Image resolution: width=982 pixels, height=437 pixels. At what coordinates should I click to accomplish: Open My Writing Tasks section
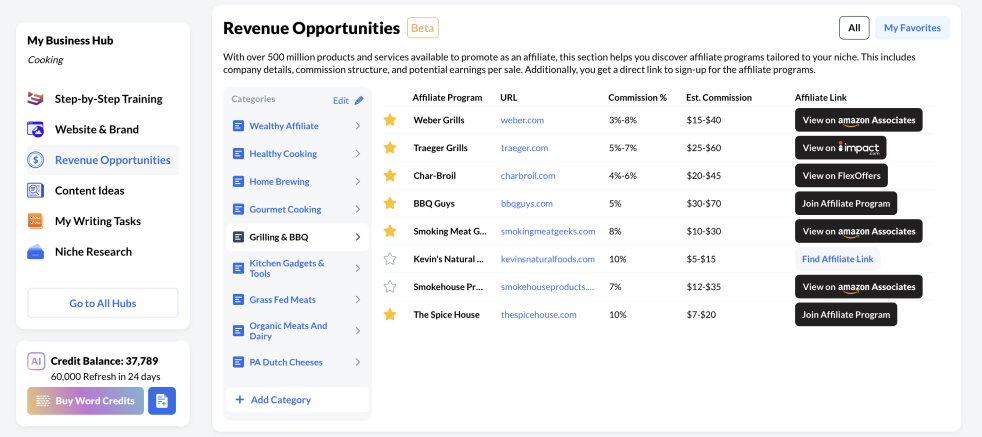click(103, 221)
